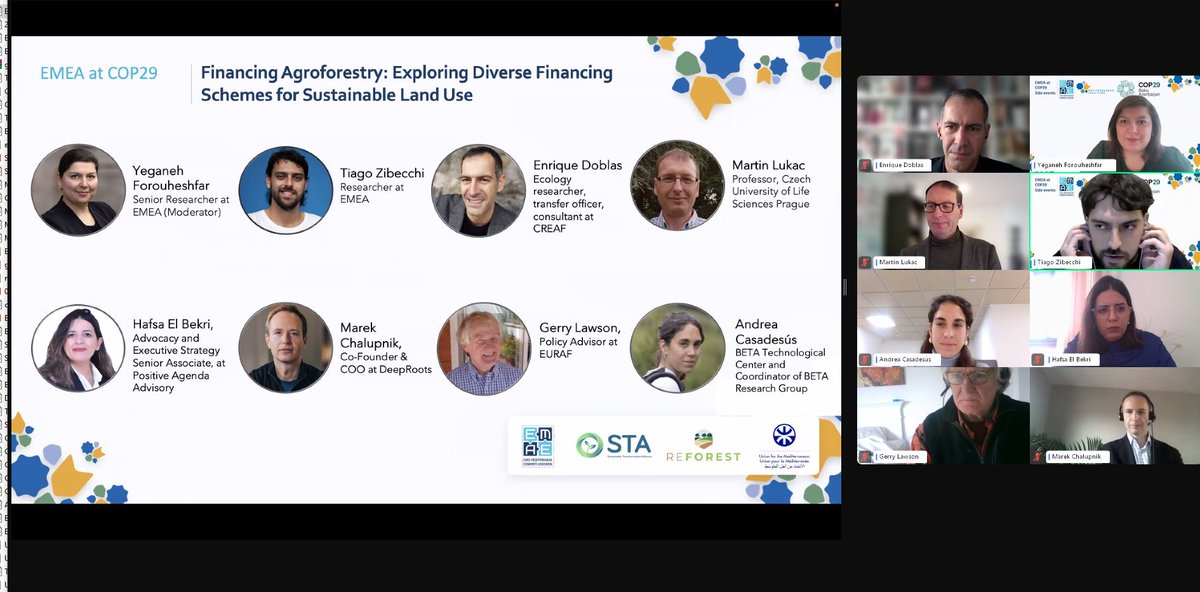
Task: Click the muted mic icon beside Enrique Doblas
Action: pyautogui.click(x=865, y=165)
